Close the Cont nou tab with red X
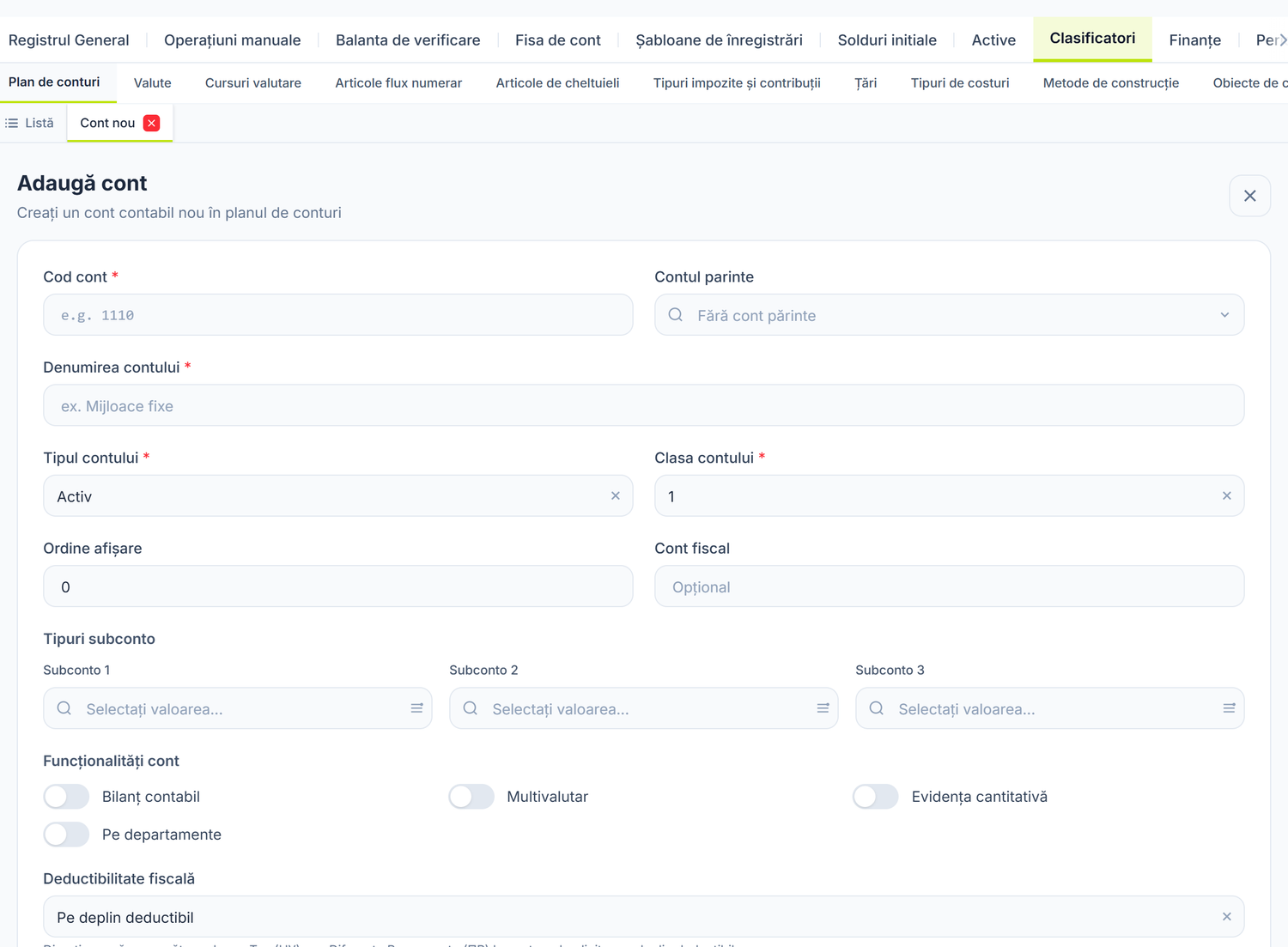 point(152,123)
